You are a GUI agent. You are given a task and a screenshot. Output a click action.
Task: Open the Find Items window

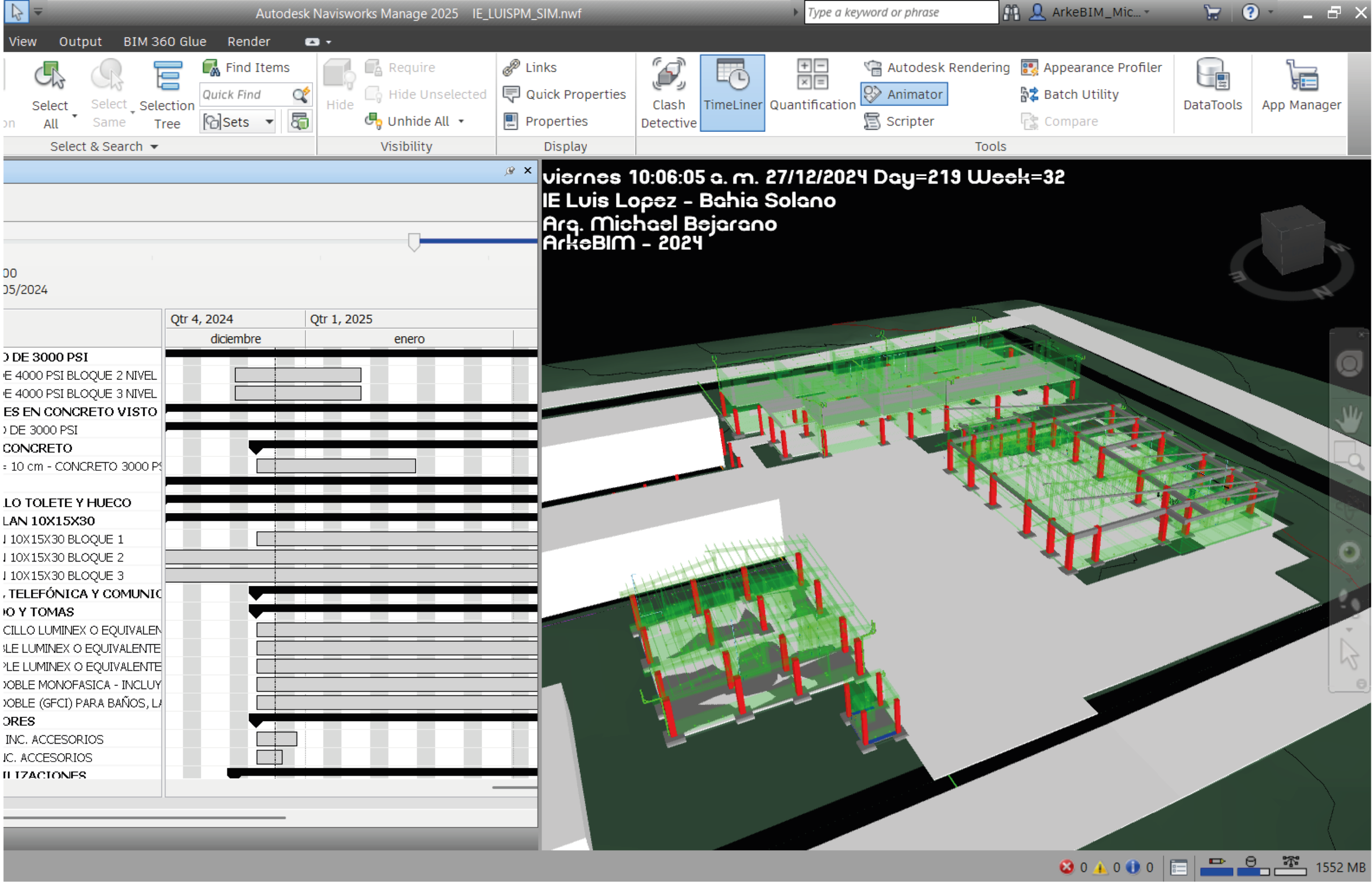246,67
